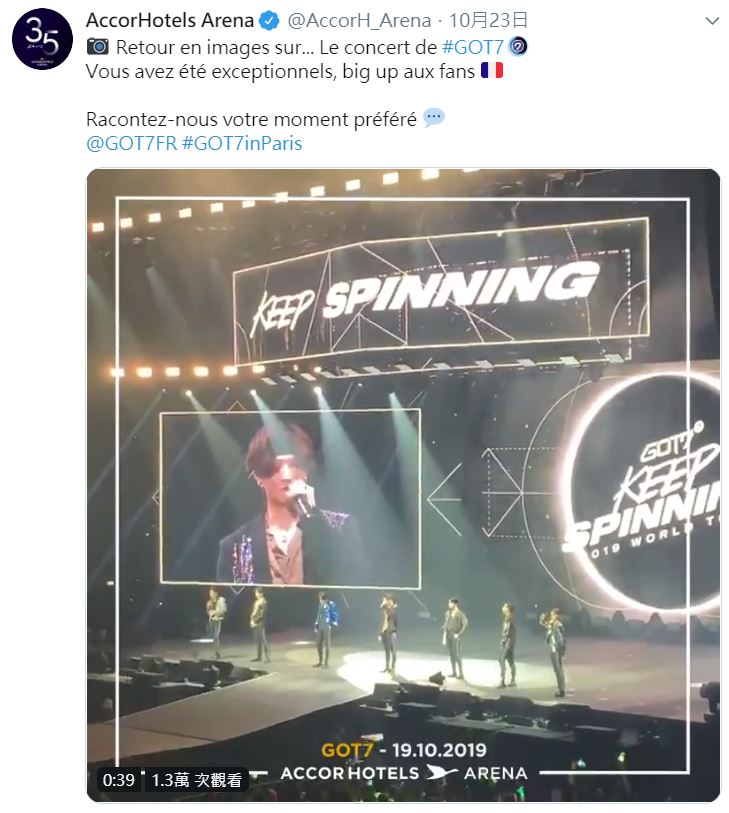Screen dimensions: 729x813
Task: Click the blue verified badge
Action: tap(269, 20)
